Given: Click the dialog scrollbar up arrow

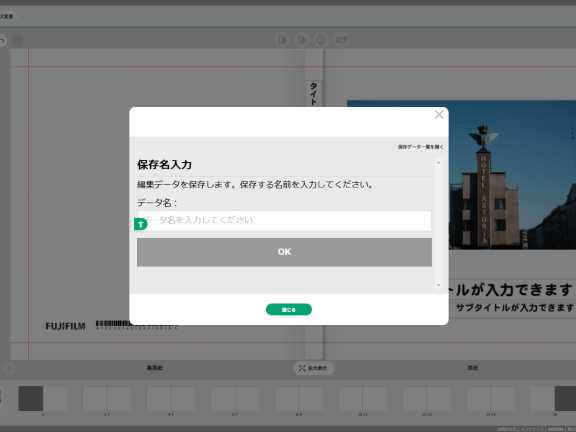Looking at the screenshot, I should tap(438, 162).
